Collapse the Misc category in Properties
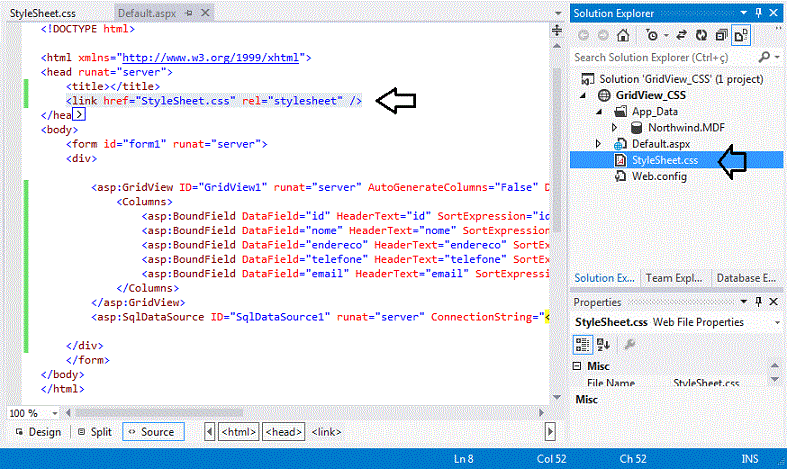 pyautogui.click(x=577, y=366)
